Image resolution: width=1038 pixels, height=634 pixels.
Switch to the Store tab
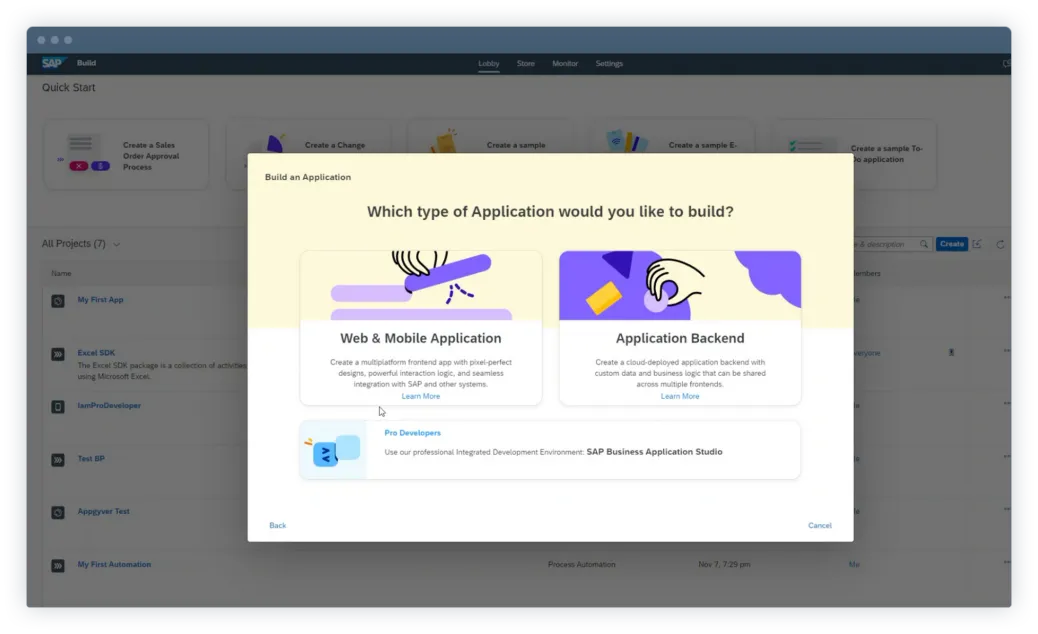(526, 64)
